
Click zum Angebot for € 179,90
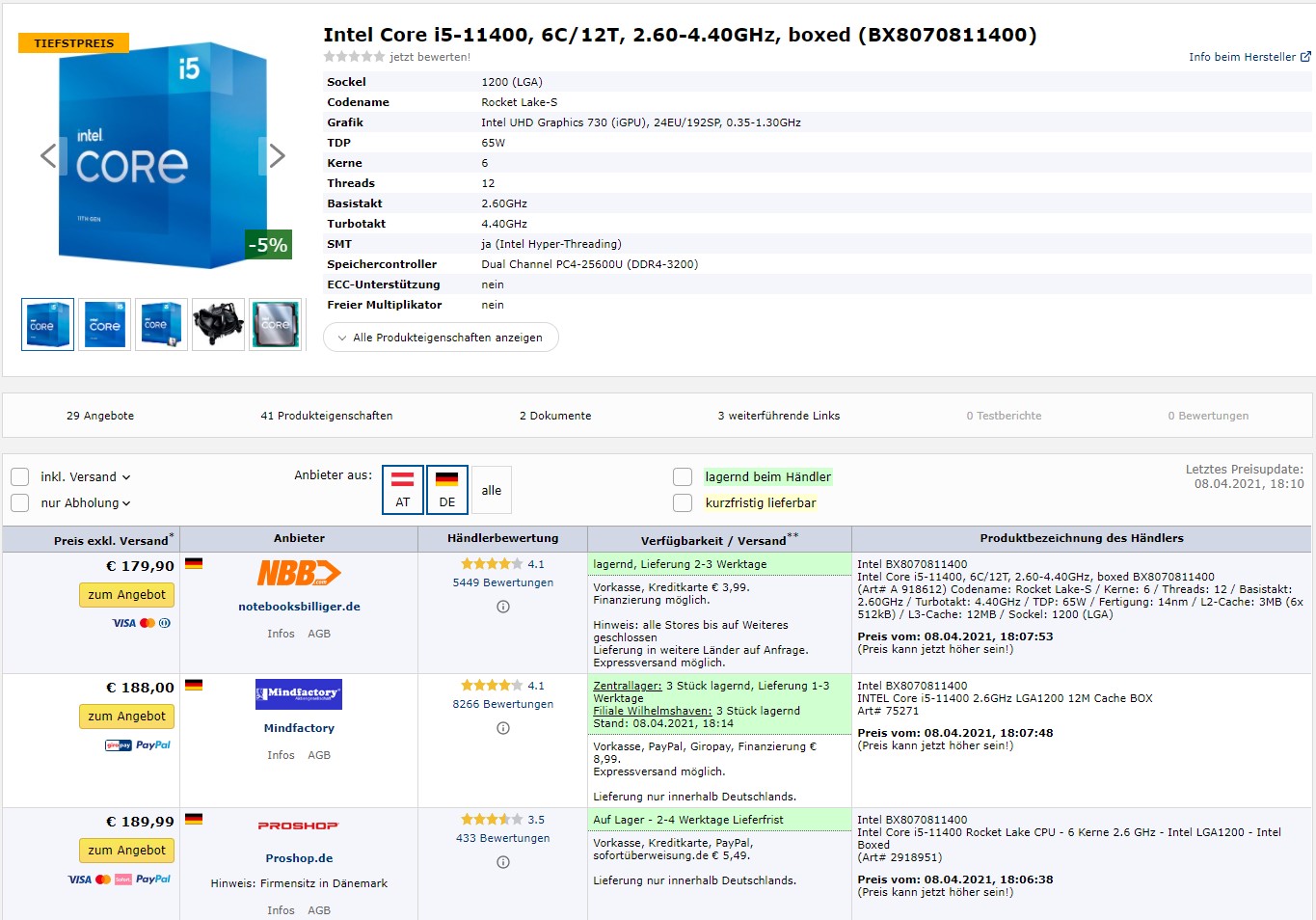click(126, 595)
